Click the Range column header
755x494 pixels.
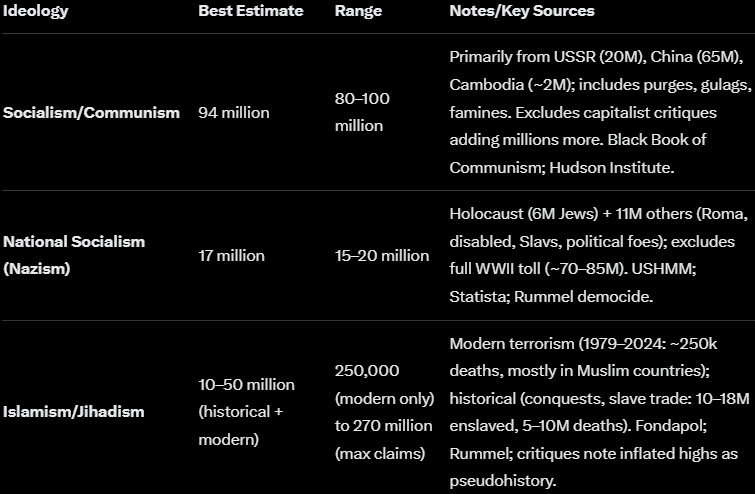[x=358, y=11]
